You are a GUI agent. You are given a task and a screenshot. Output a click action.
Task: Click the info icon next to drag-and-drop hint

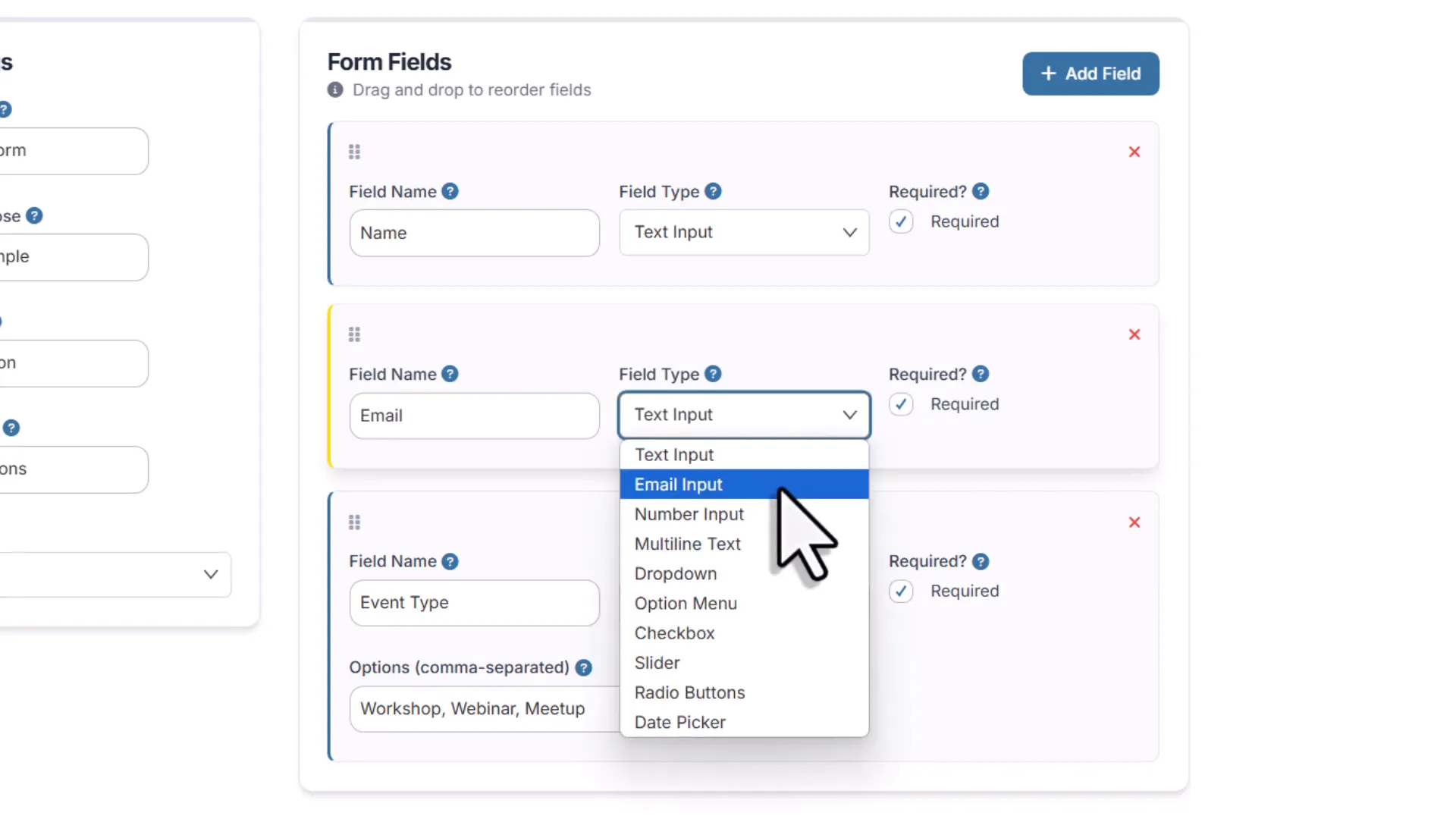(334, 89)
